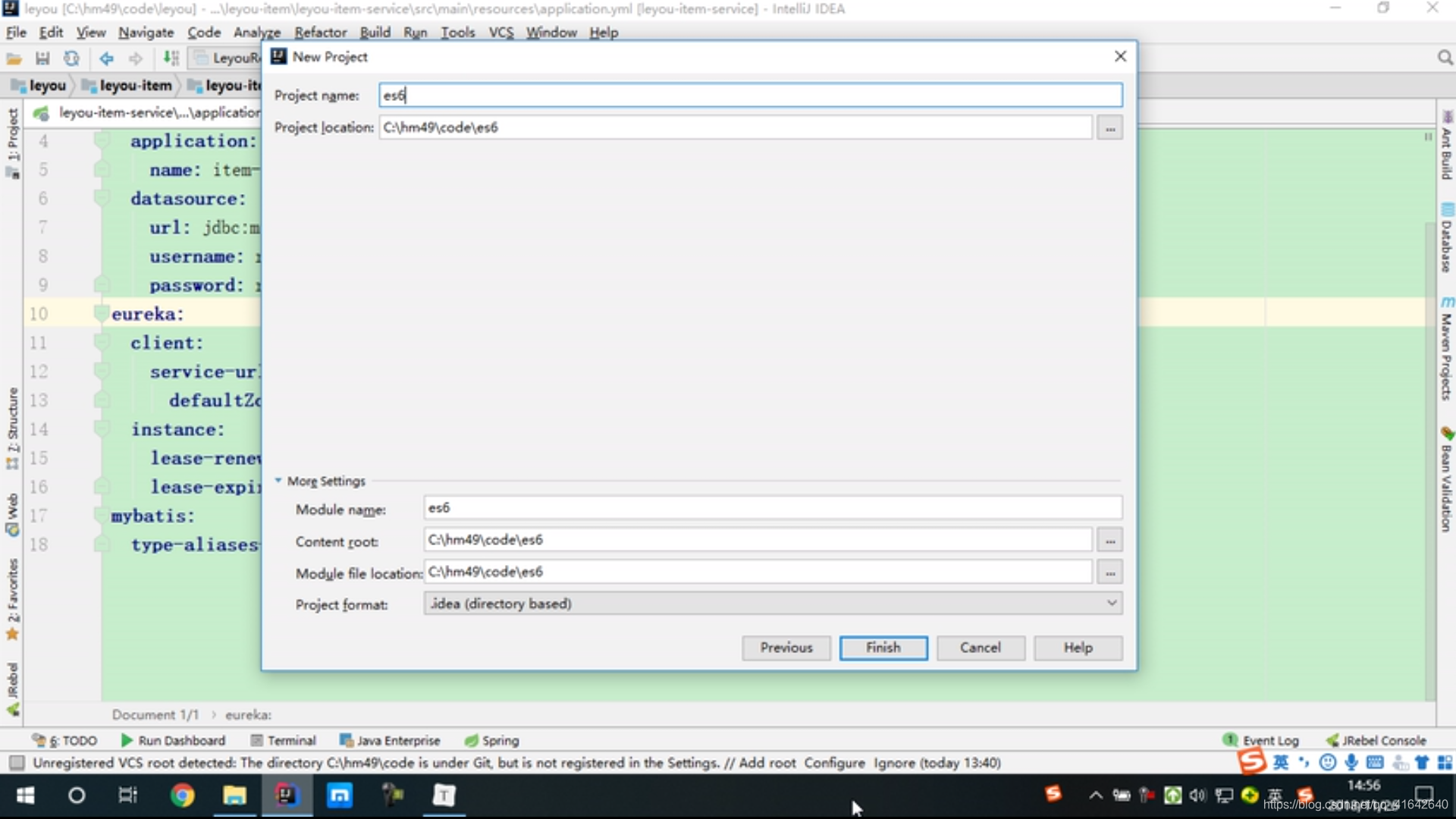This screenshot has width=1456, height=819.
Task: Open the Edit menu
Action: (x=51, y=33)
